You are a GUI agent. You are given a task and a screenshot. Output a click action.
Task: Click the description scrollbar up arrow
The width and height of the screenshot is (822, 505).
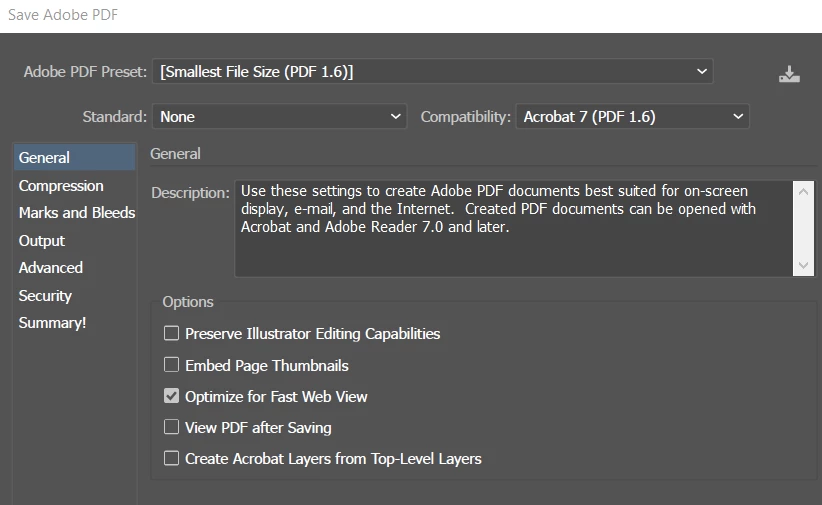[x=803, y=192]
